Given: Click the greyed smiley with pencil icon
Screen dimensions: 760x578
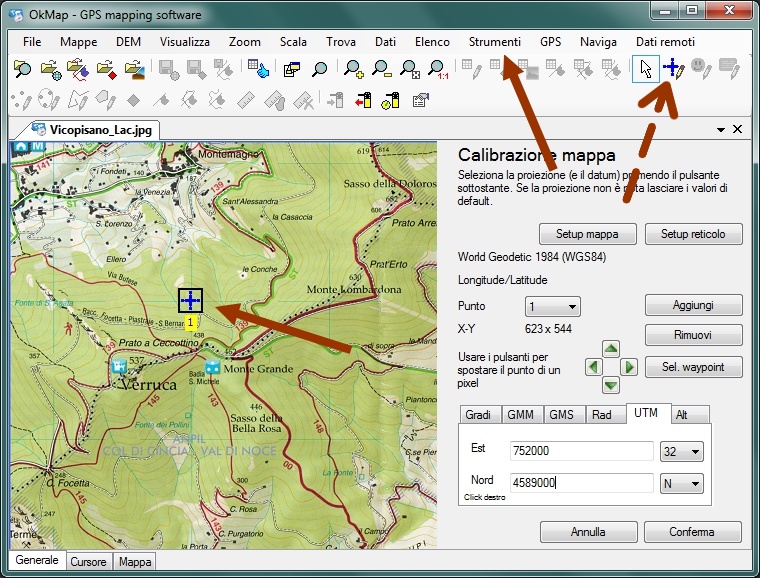Looking at the screenshot, I should (x=701, y=69).
